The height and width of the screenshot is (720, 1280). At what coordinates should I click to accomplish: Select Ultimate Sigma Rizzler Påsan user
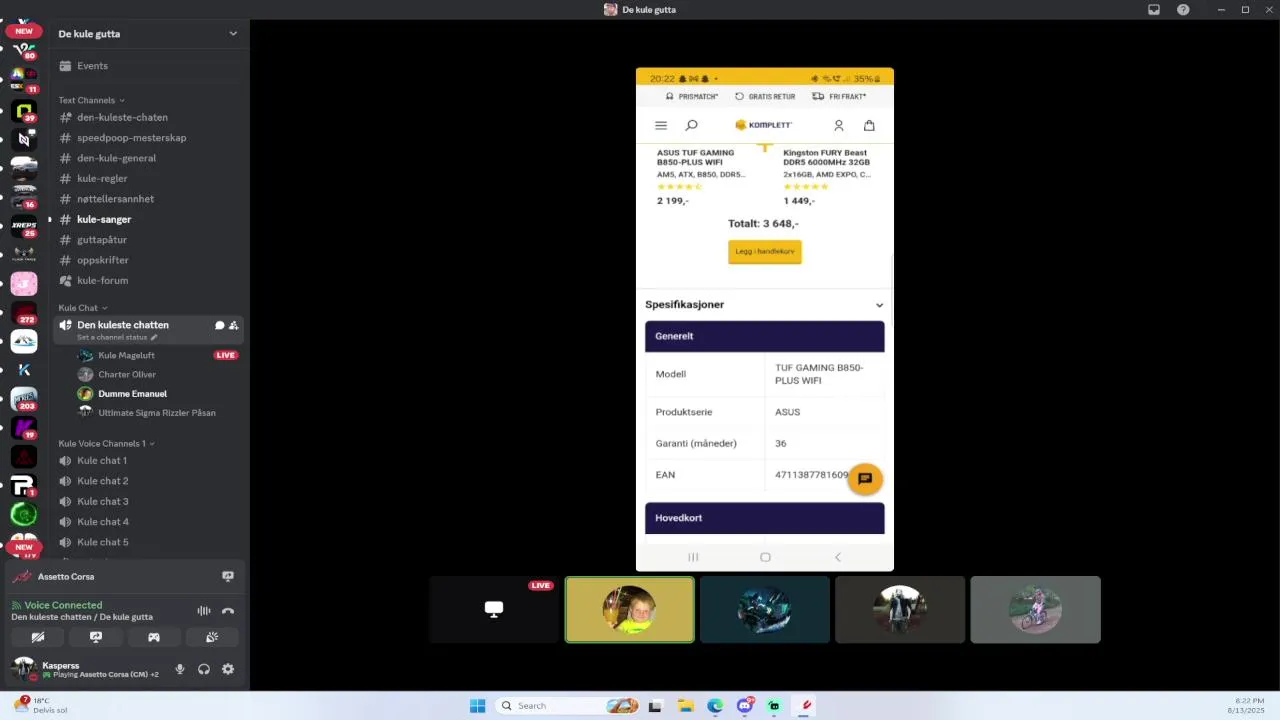[x=158, y=412]
